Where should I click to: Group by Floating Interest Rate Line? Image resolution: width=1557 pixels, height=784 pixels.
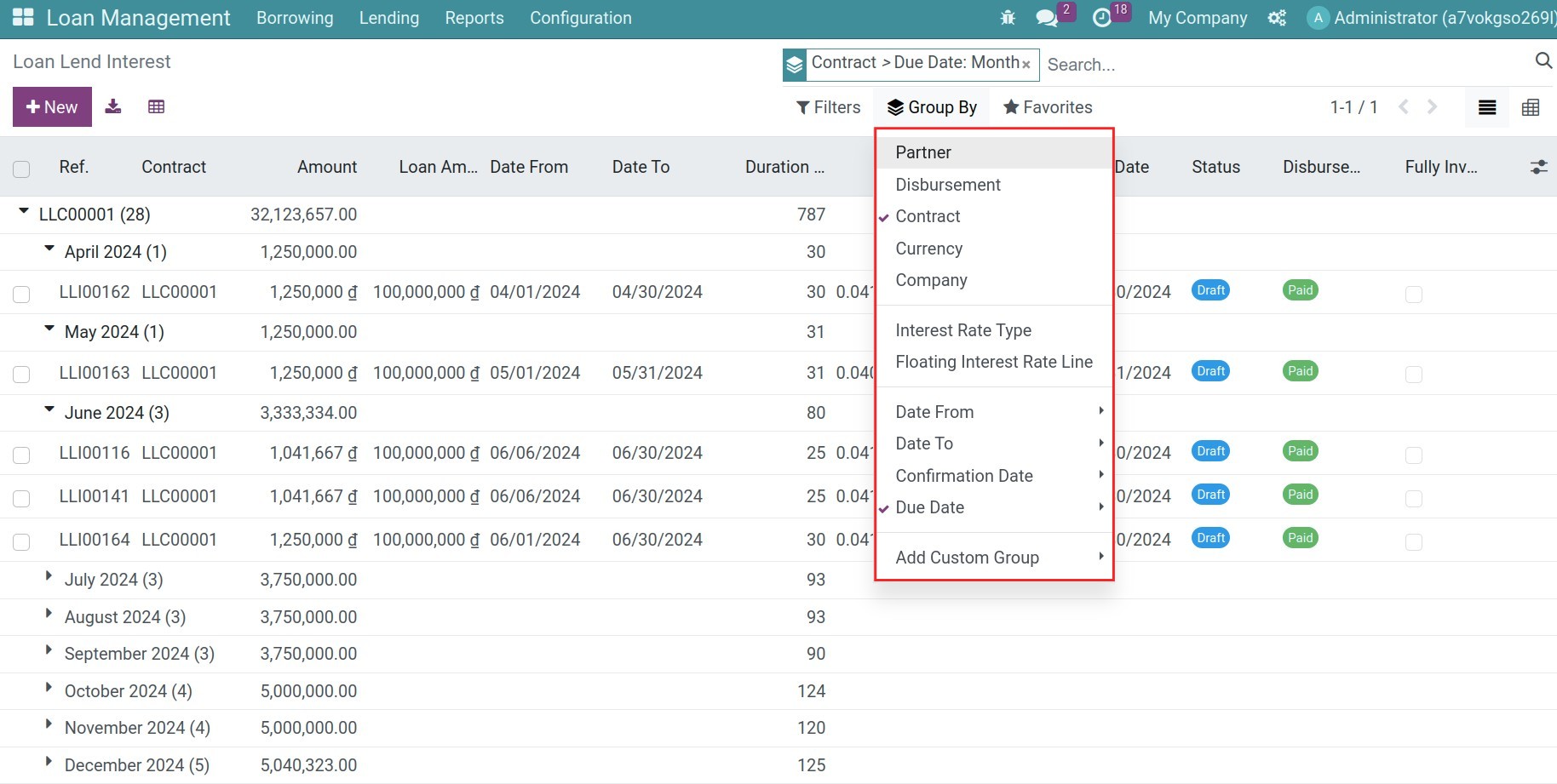click(994, 362)
